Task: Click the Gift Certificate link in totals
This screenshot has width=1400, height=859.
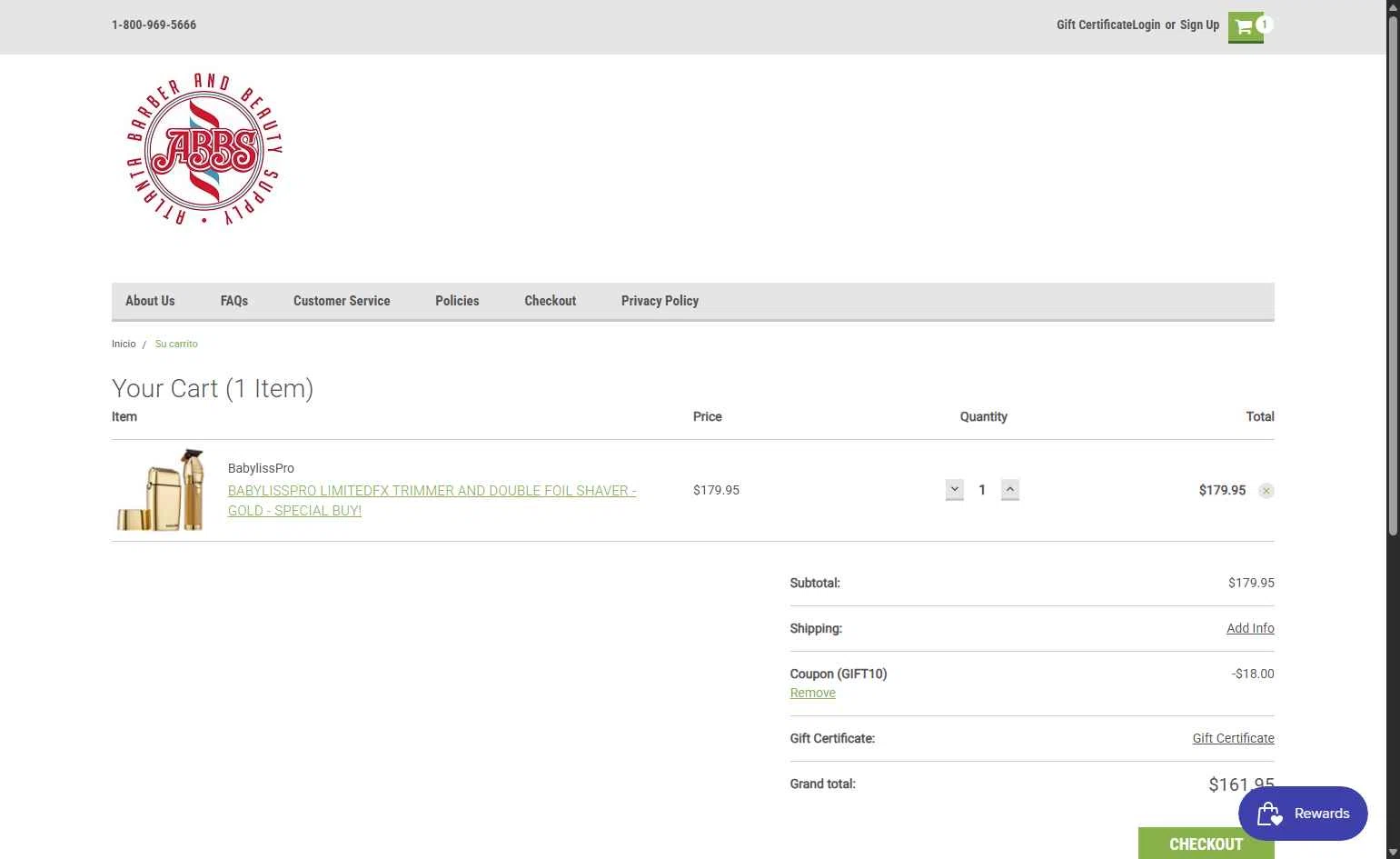Action: click(1233, 738)
